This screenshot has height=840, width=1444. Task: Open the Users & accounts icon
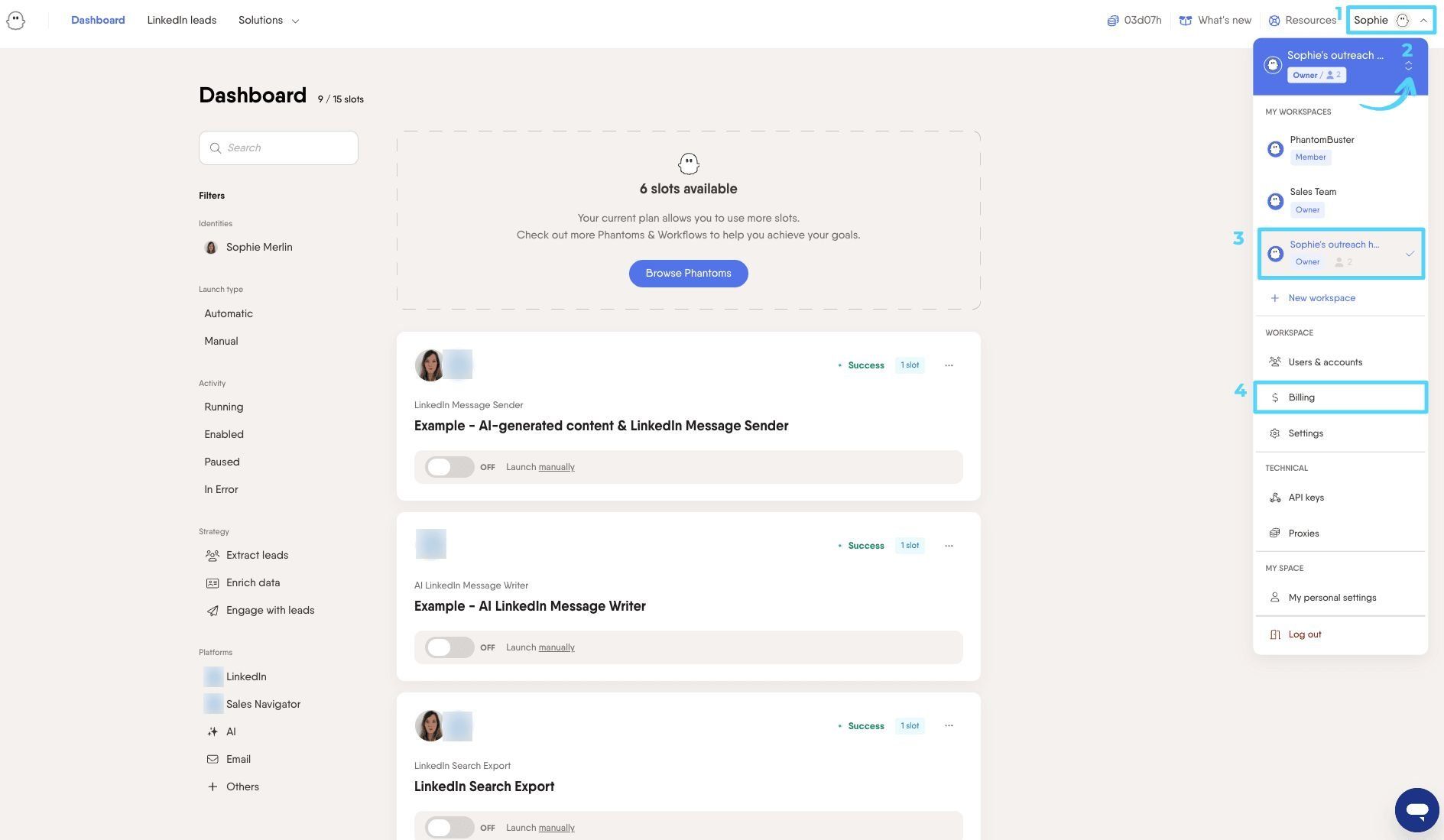1274,362
